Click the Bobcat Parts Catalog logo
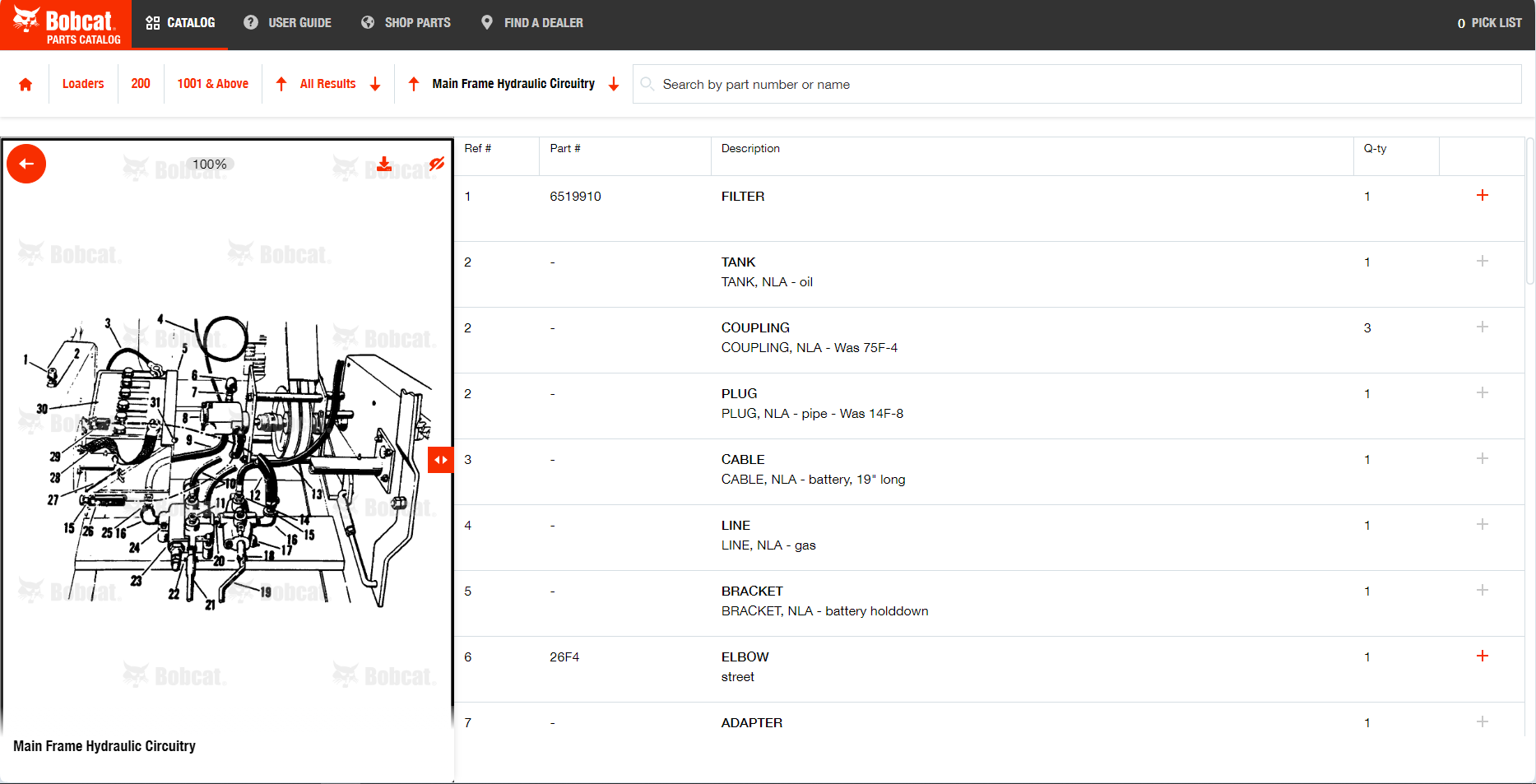Image resolution: width=1536 pixels, height=784 pixels. (x=66, y=25)
